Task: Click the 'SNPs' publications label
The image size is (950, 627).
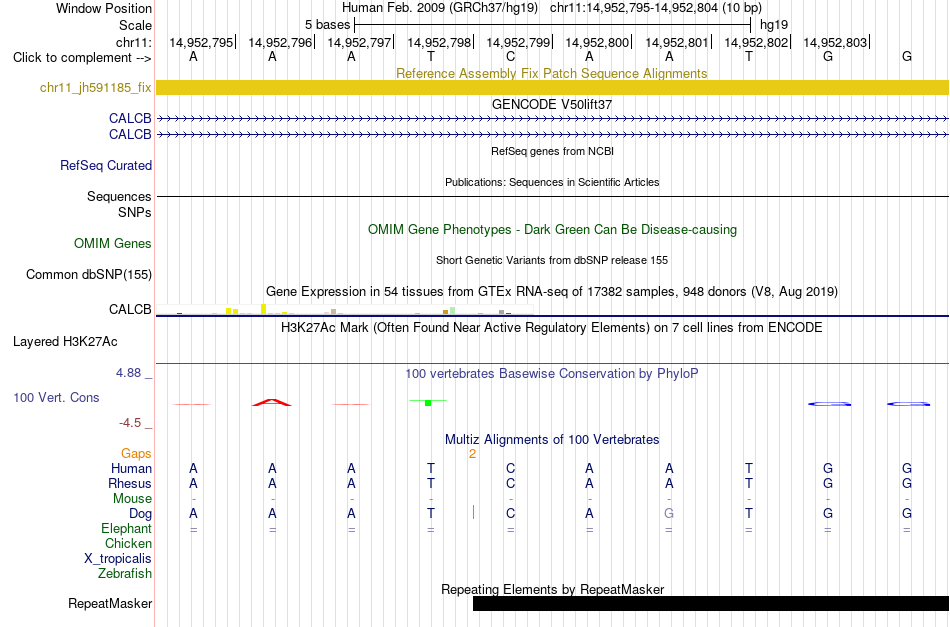Action: point(135,213)
